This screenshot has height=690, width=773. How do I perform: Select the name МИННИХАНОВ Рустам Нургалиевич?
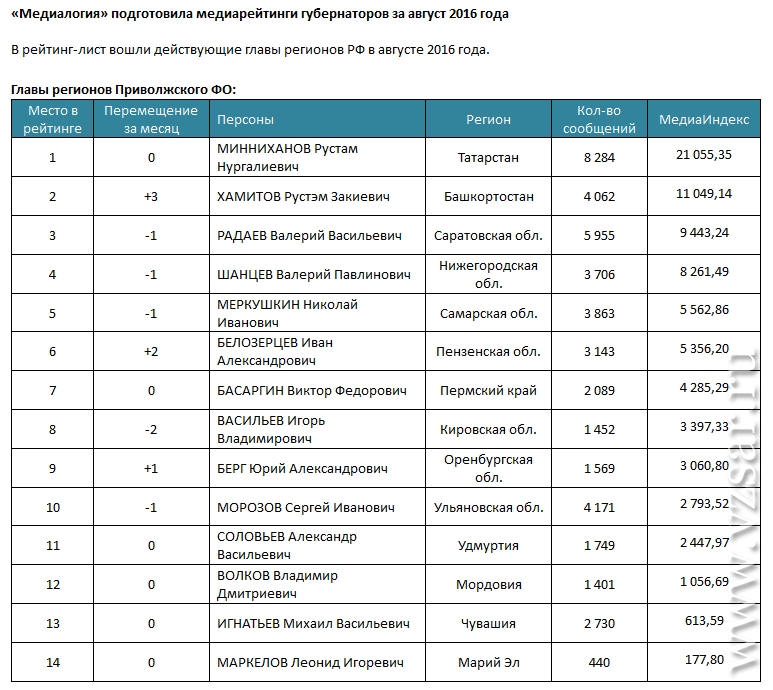tap(287, 158)
